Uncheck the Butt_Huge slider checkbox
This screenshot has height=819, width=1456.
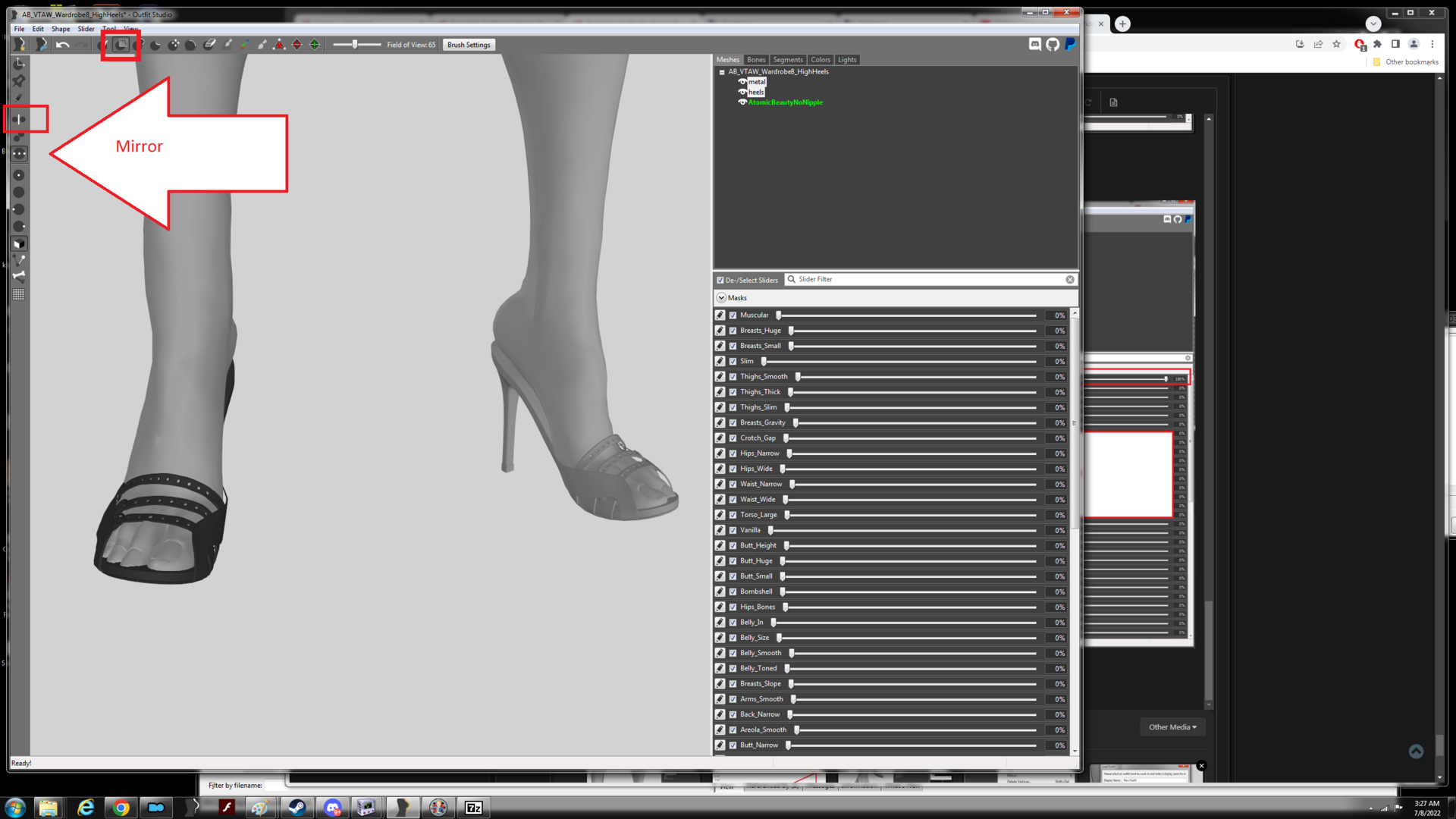click(x=733, y=561)
